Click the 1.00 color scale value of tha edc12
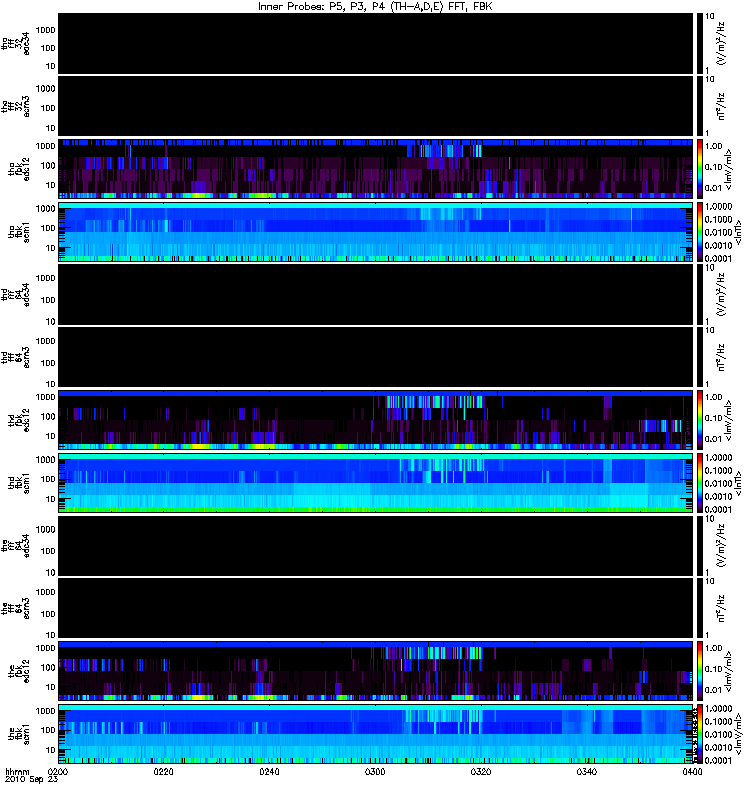The width and height of the screenshot is (750, 800). (x=714, y=146)
